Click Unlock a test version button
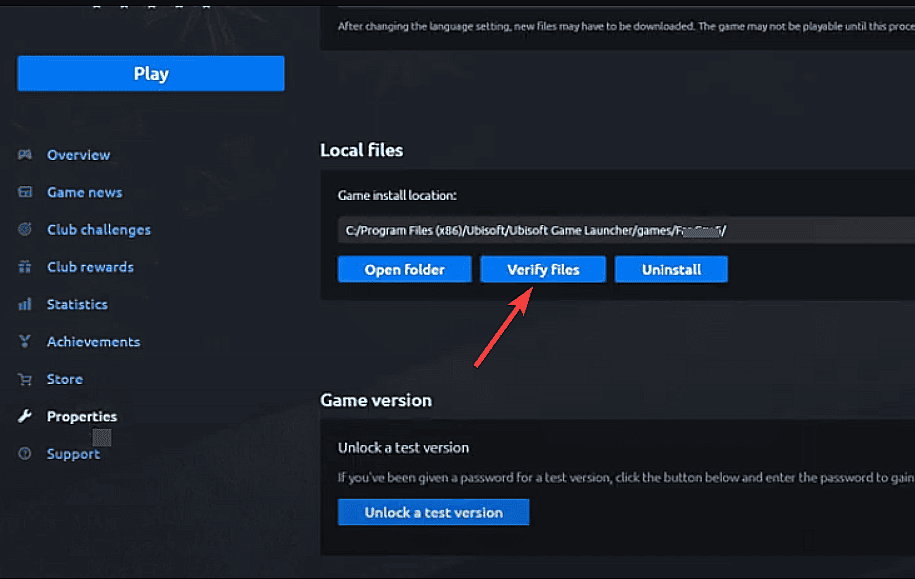 [x=434, y=512]
